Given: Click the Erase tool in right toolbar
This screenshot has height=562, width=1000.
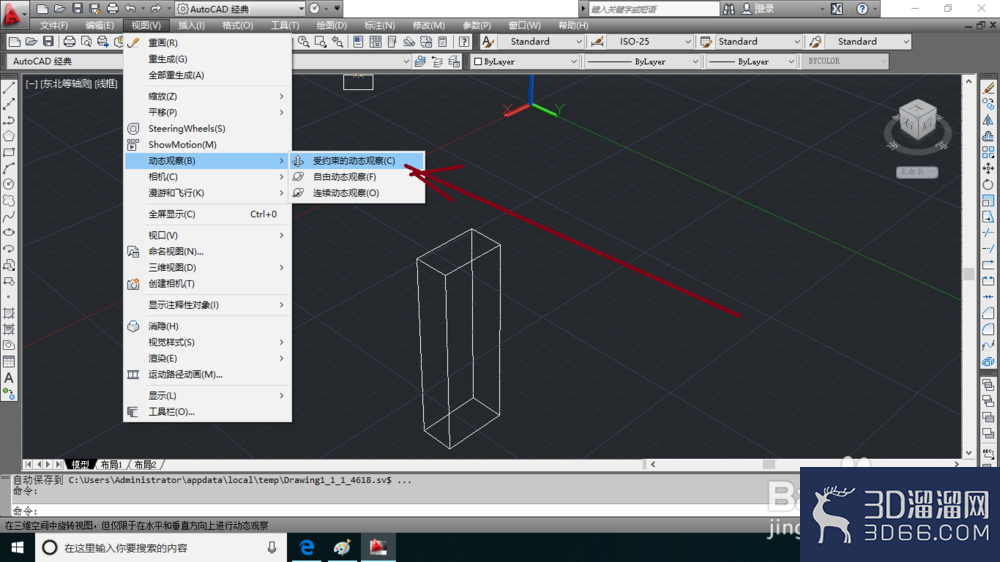Looking at the screenshot, I should (988, 88).
